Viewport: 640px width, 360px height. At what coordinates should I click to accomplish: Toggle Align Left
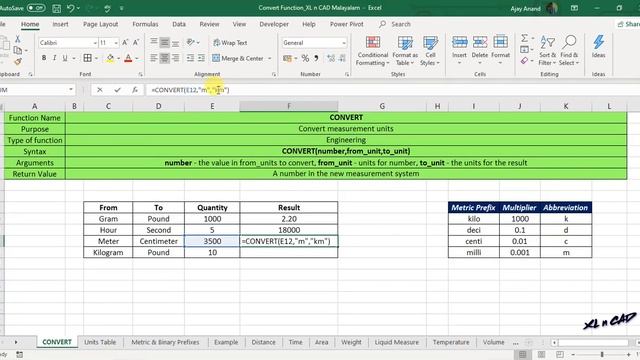pyautogui.click(x=153, y=58)
